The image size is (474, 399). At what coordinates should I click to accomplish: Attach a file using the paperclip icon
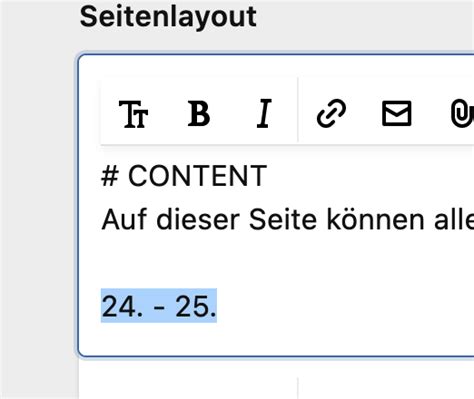coord(463,114)
